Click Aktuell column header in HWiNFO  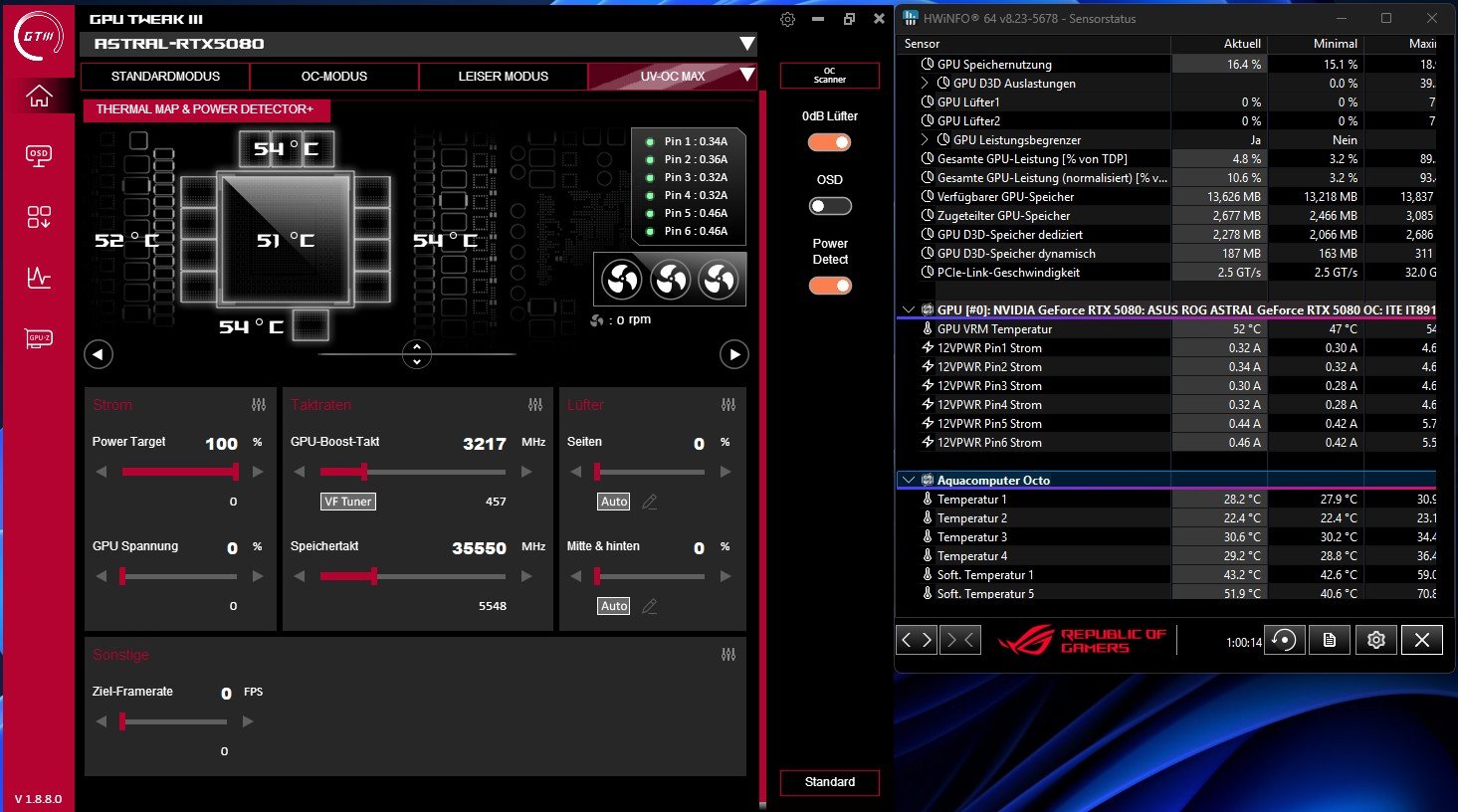click(x=1219, y=44)
